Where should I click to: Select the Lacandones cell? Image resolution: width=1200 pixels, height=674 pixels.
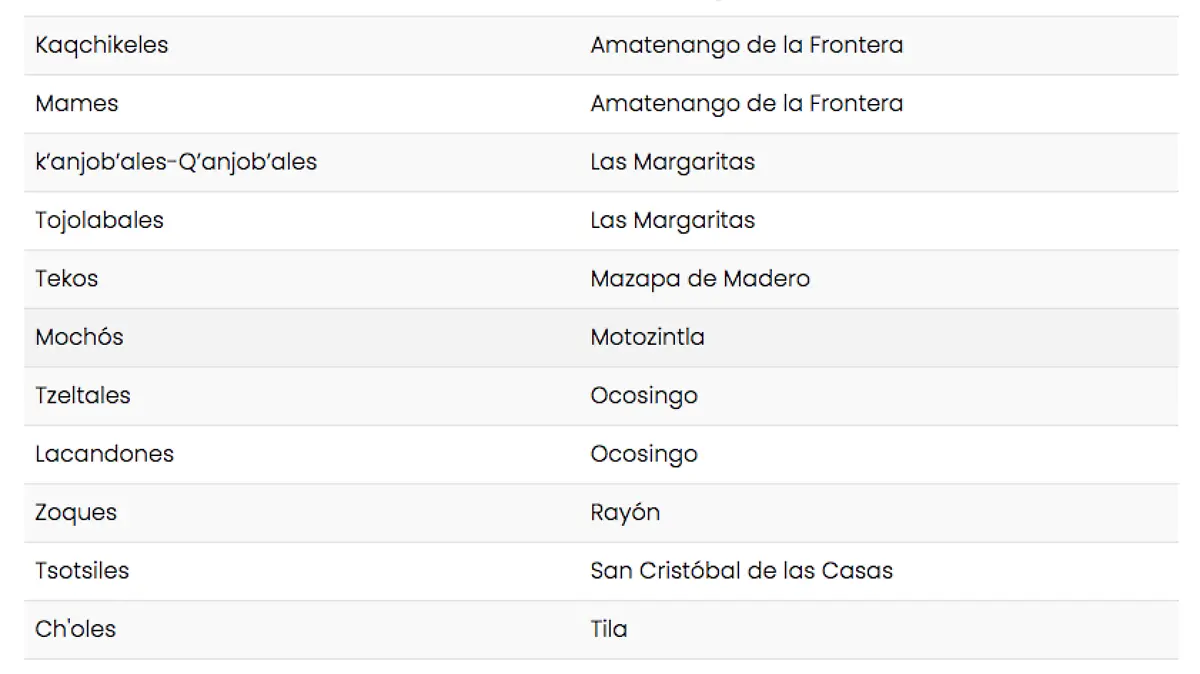tap(104, 453)
